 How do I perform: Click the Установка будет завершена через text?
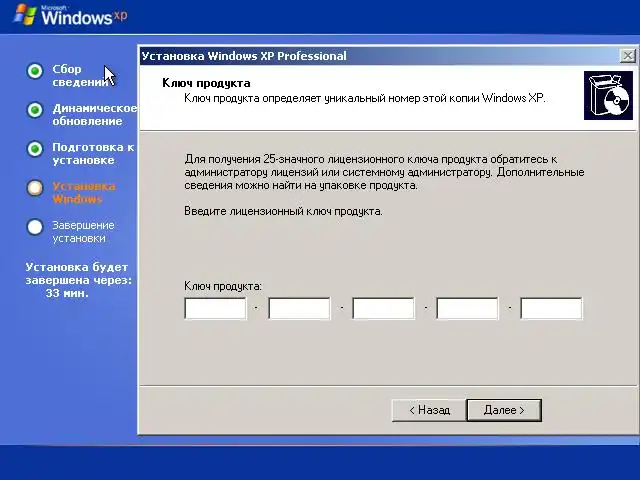79,273
